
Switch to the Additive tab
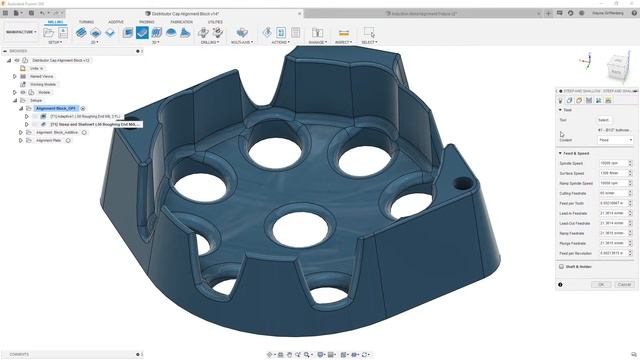(116, 22)
